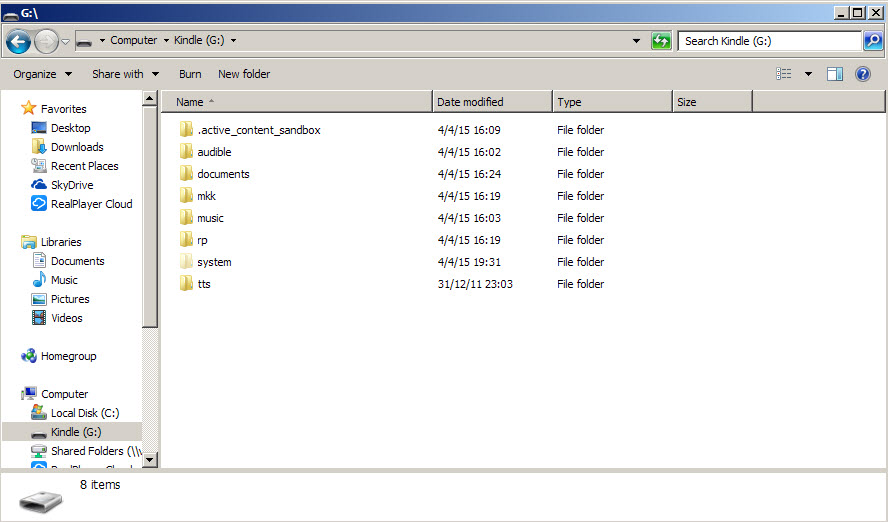888x522 pixels.
Task: Click Burn in the toolbar
Action: 190,74
